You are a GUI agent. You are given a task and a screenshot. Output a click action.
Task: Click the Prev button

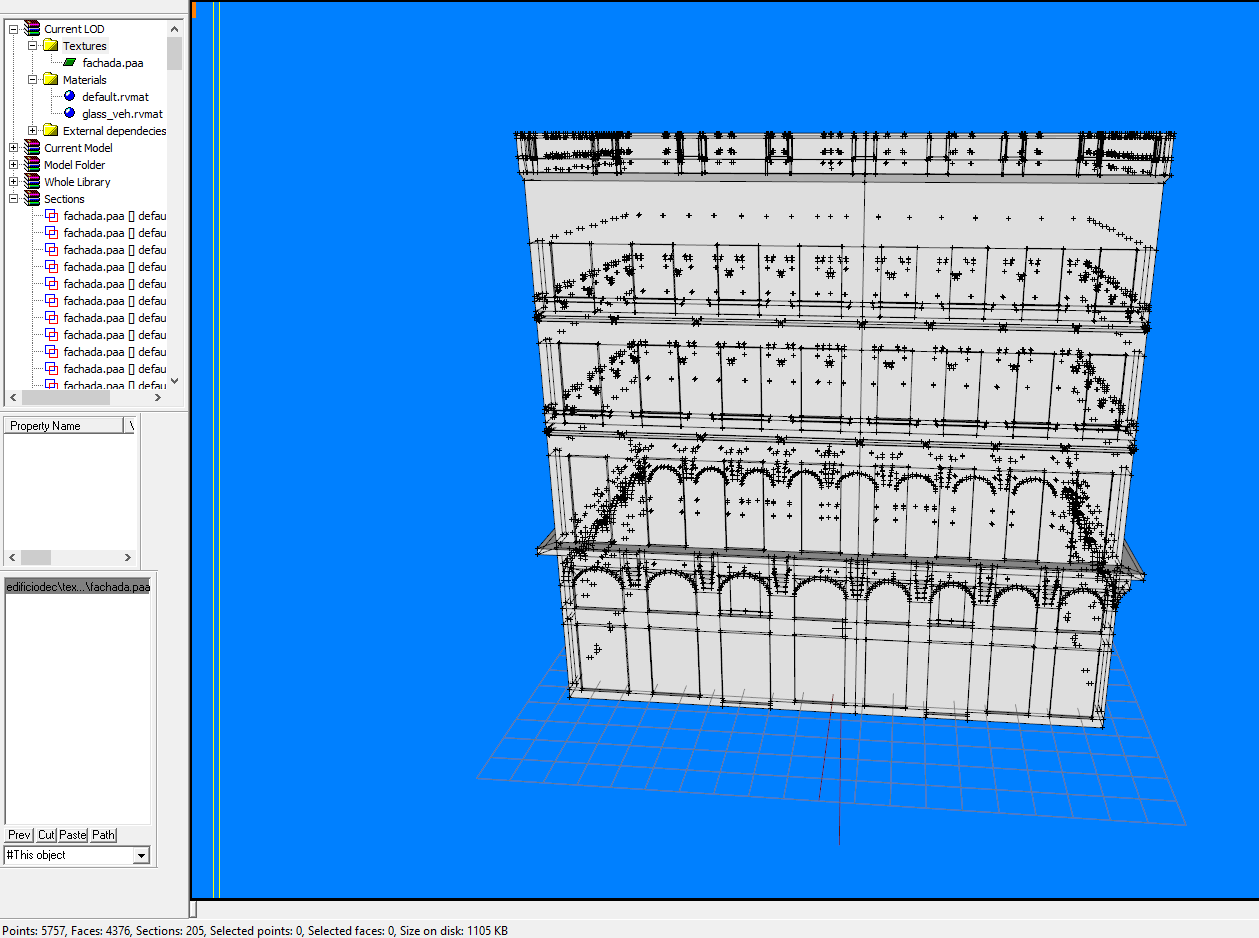[x=19, y=835]
